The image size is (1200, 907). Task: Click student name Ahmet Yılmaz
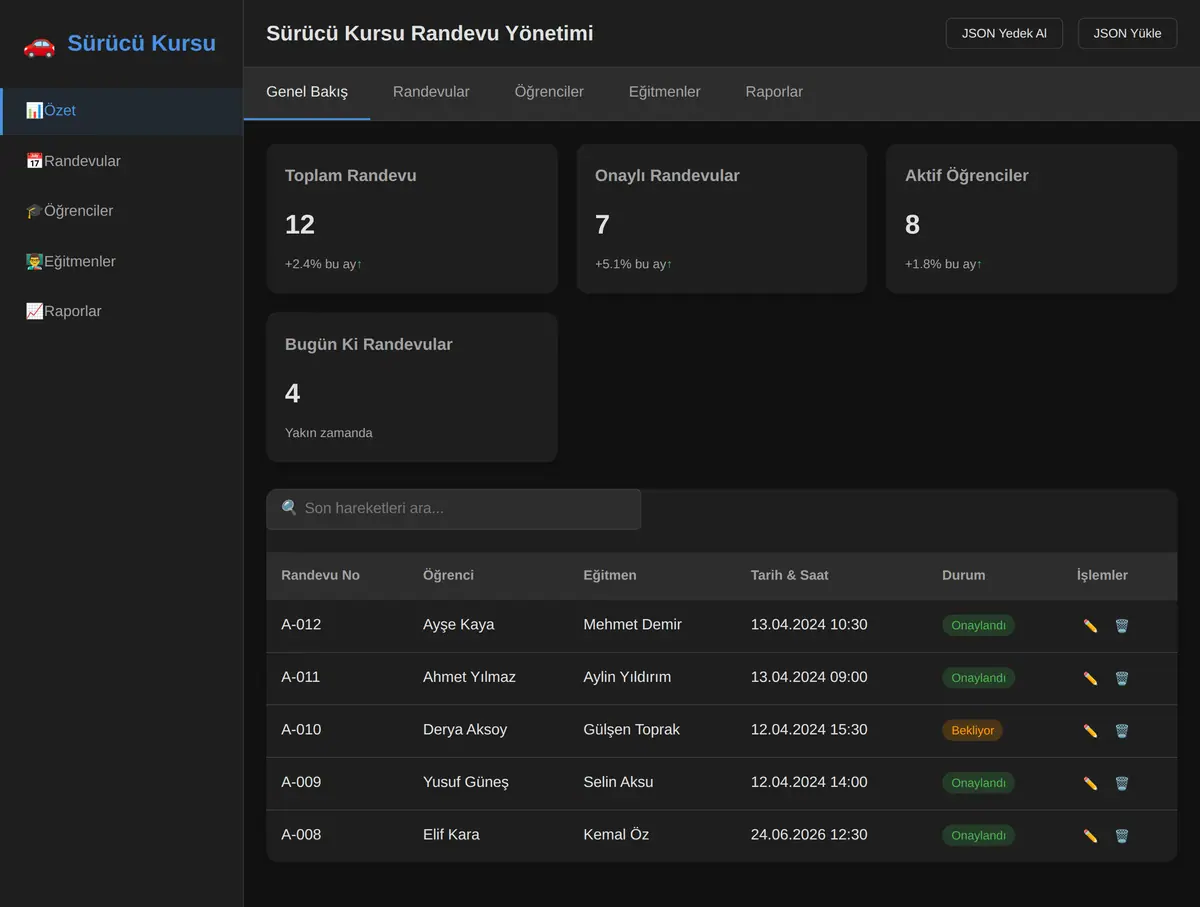coord(469,677)
